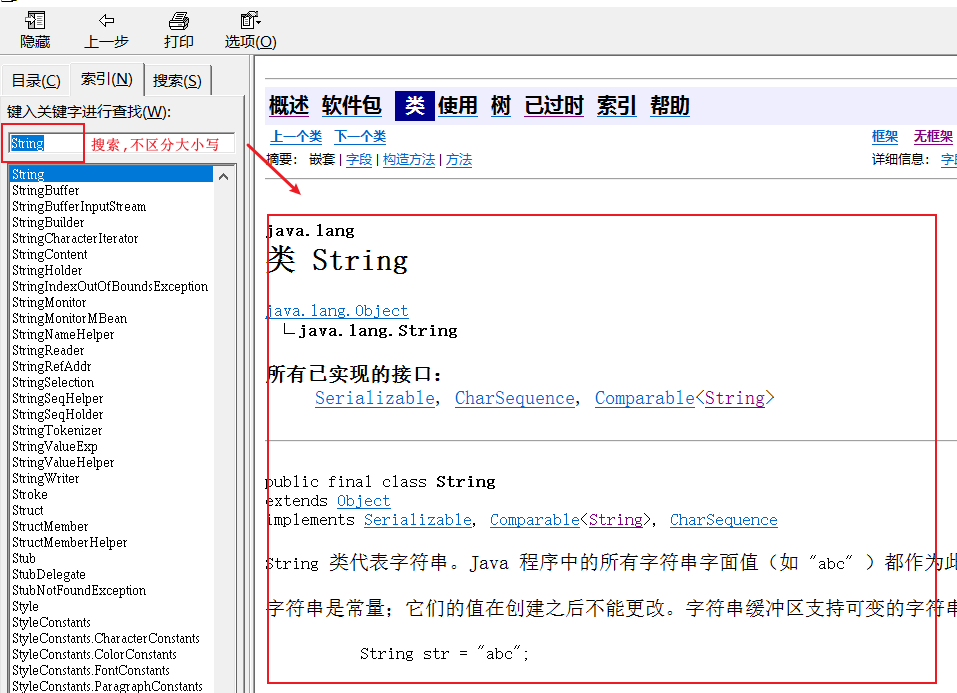957x693 pixels.
Task: Open the CharSequence interface link
Action: pos(514,398)
